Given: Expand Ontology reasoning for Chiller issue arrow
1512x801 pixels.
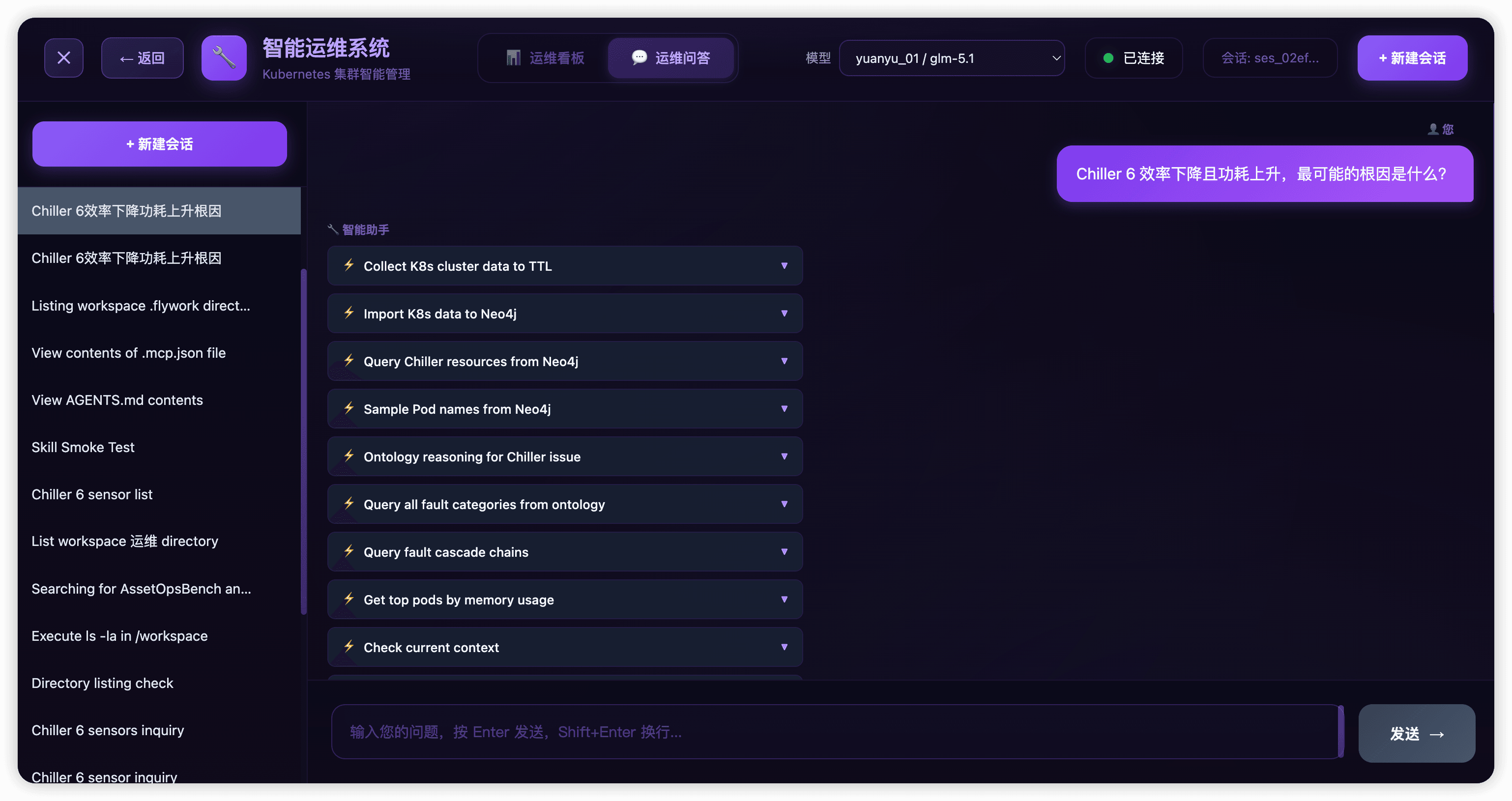Looking at the screenshot, I should [784, 456].
